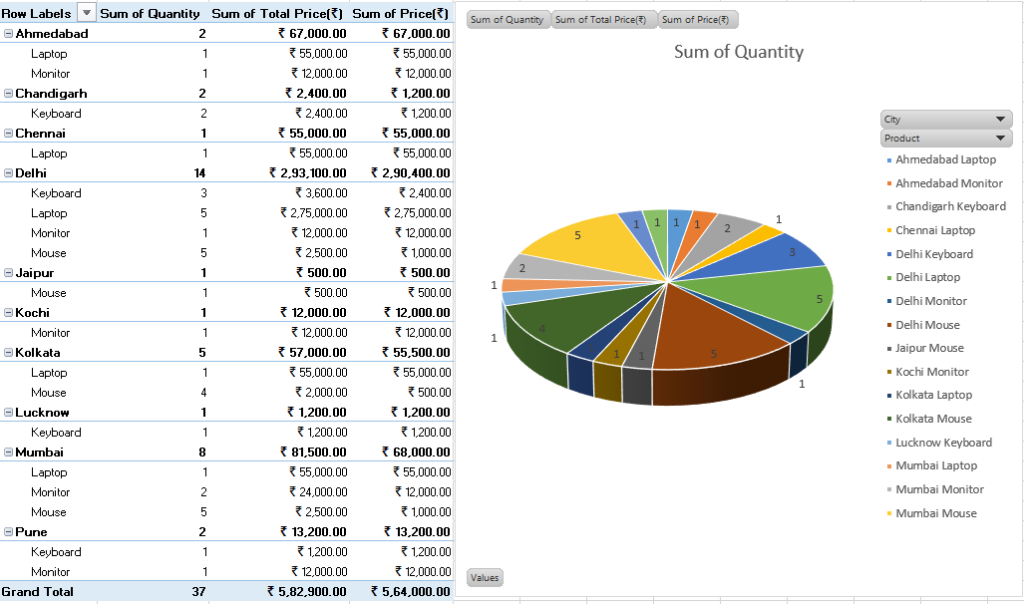Collapse the Chandigarh group
This screenshot has height=604, width=1024.
pos(8,93)
